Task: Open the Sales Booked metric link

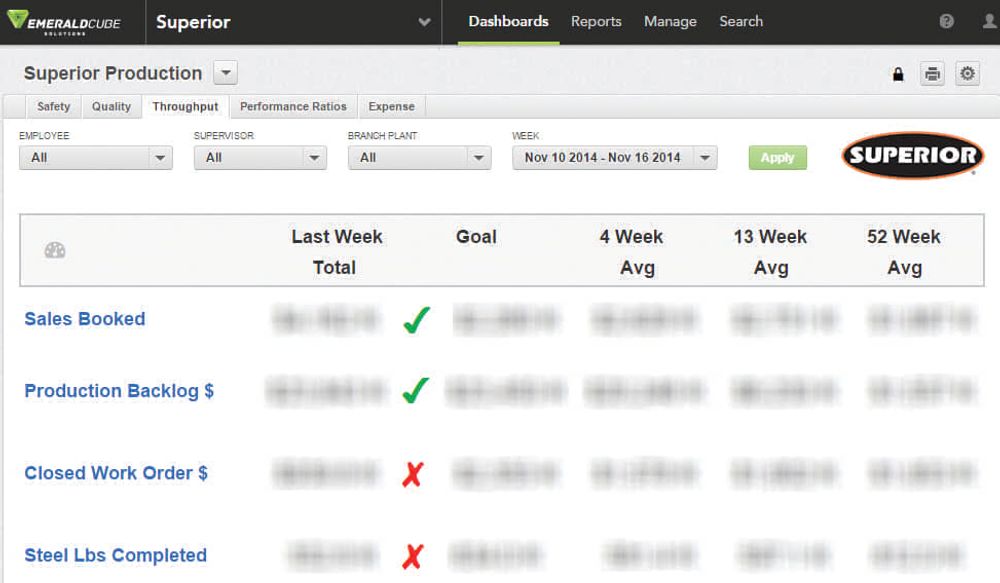Action: [85, 319]
